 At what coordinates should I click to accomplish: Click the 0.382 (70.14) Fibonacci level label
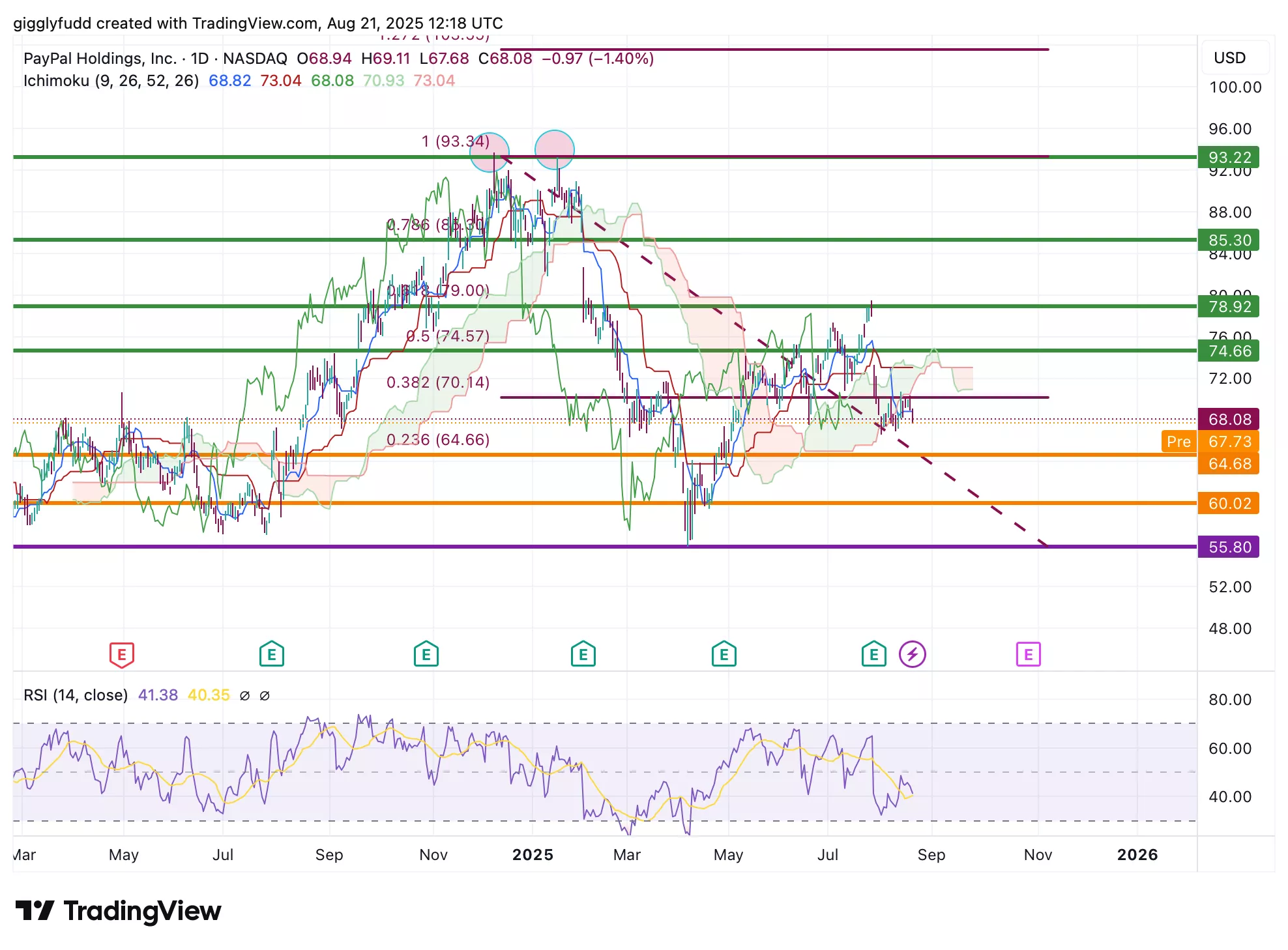(x=437, y=382)
